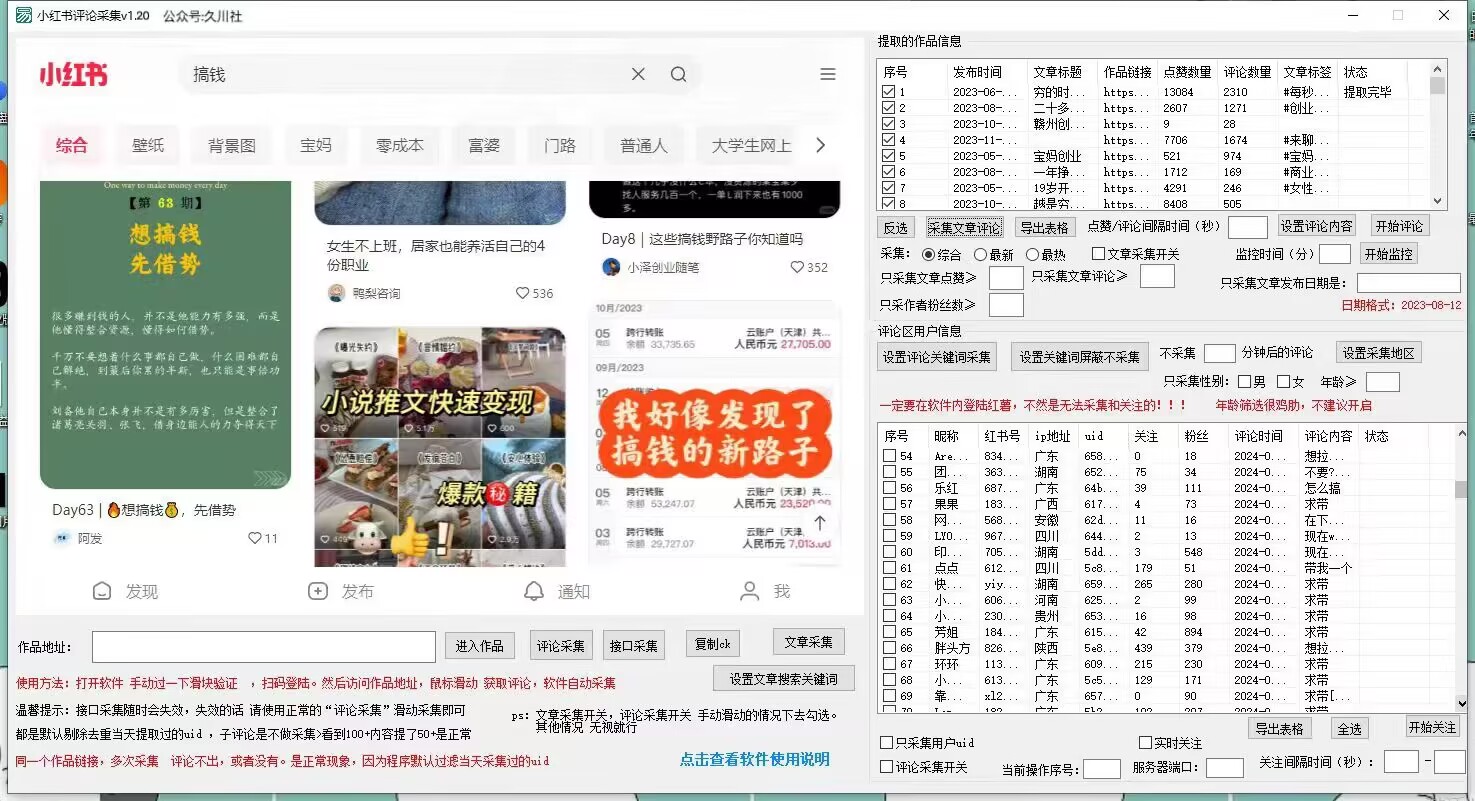Sort works table by 点赞数量 column header
Screen dimensions: 1475x801
(1187, 72)
